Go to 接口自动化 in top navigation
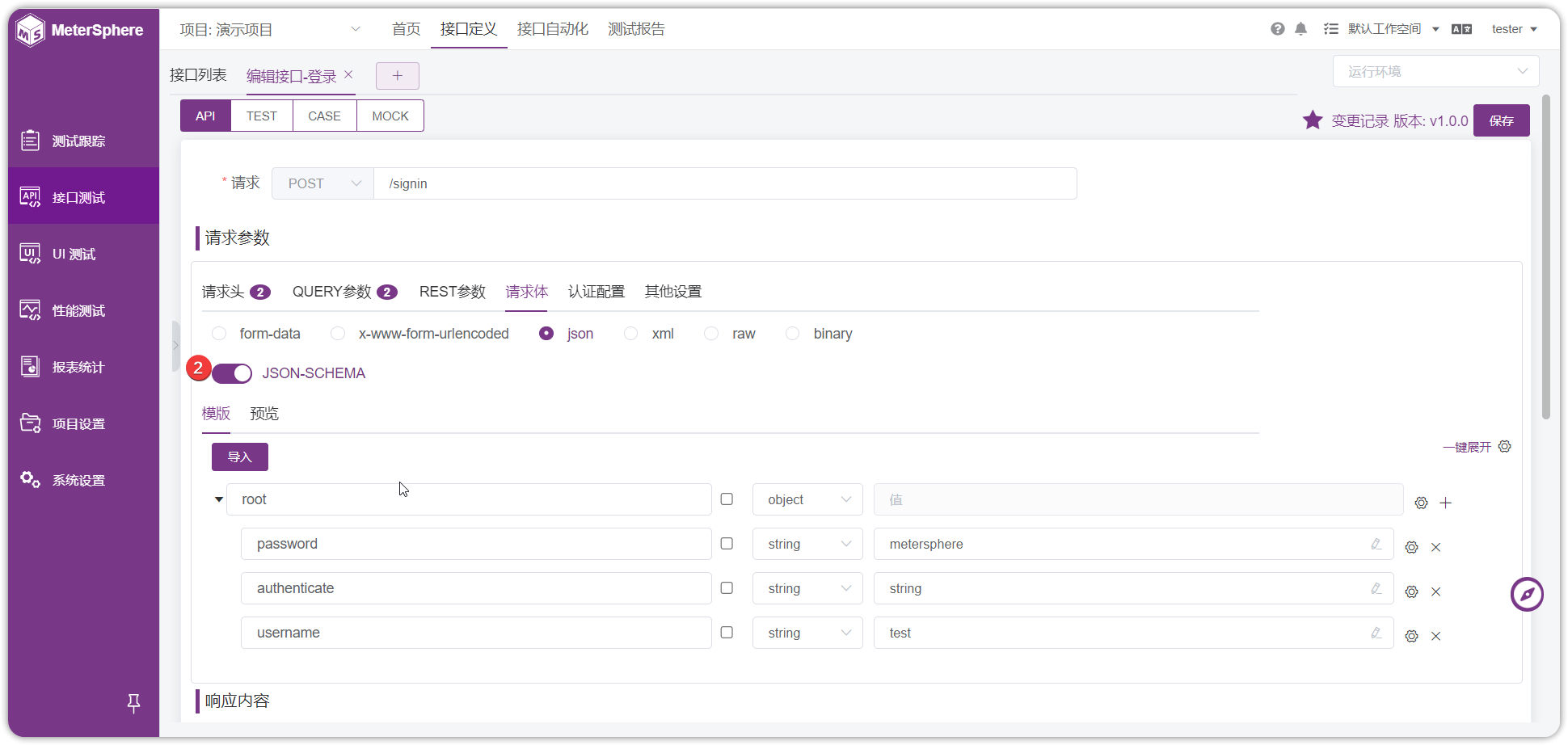Viewport: 1568px width, 745px height. 553,29
